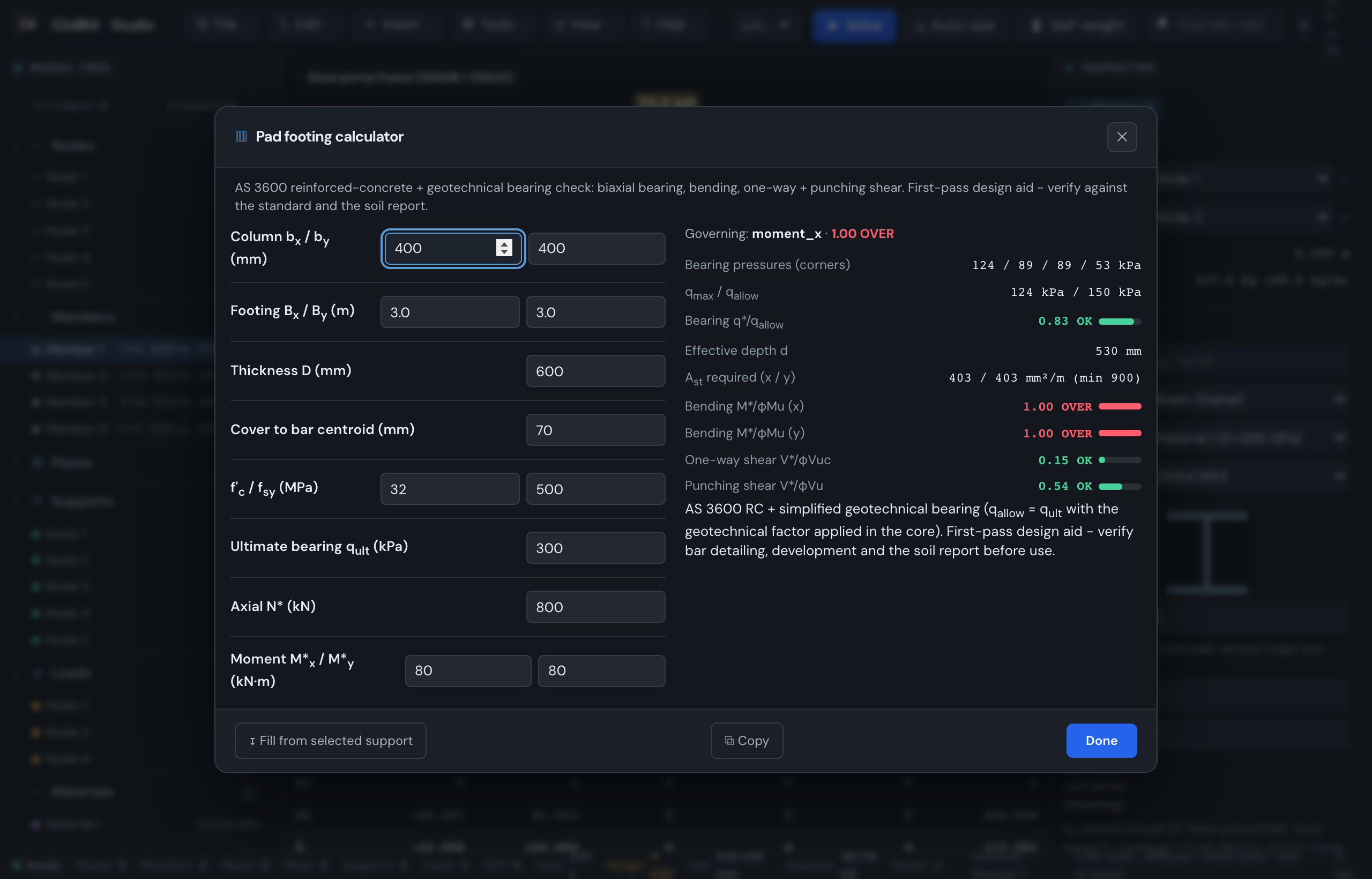Edit the Footing Bx value 3.0
The width and height of the screenshot is (1372, 879).
tap(450, 311)
